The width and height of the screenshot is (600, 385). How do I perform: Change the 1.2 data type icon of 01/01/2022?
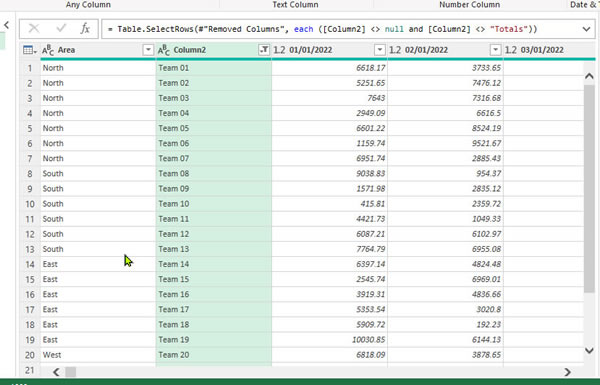click(279, 50)
